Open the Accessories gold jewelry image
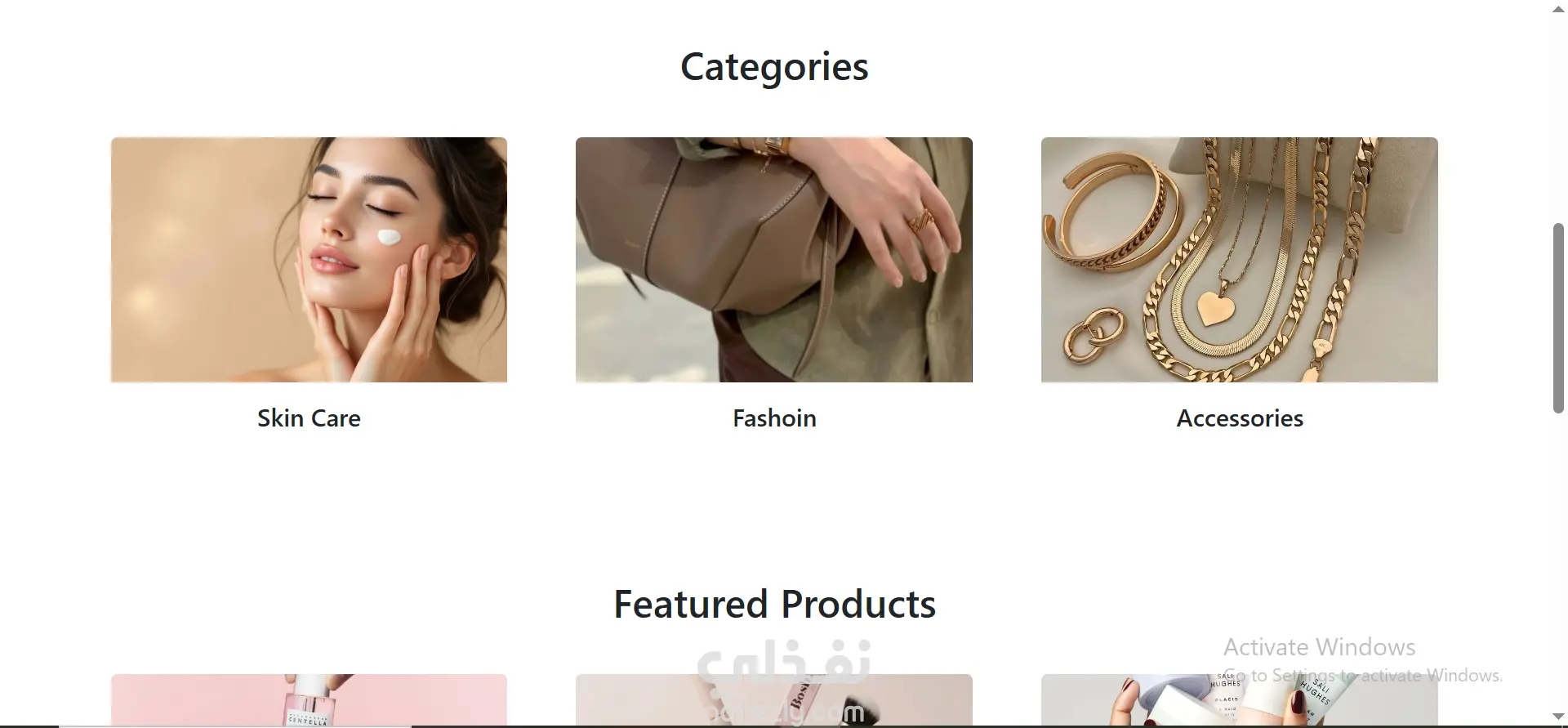 click(x=1240, y=260)
